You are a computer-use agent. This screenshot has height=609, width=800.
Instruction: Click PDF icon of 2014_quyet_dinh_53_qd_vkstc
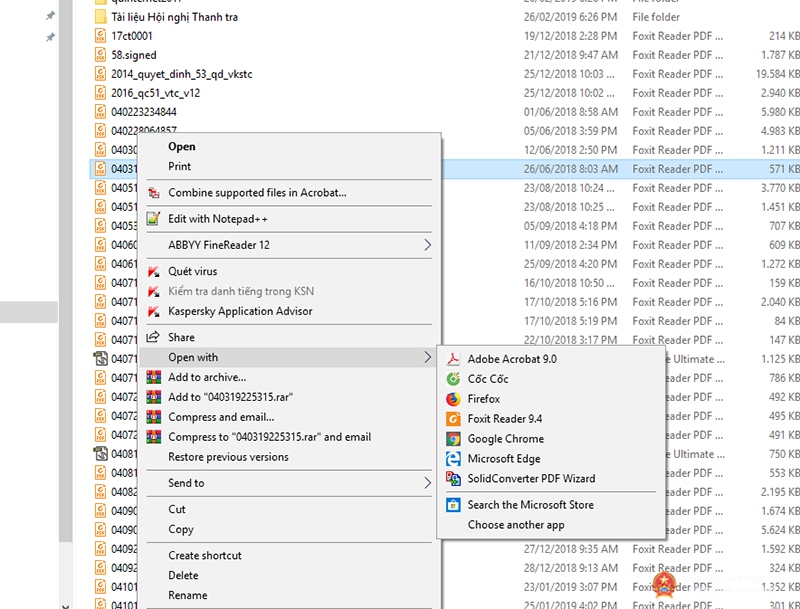point(101,74)
